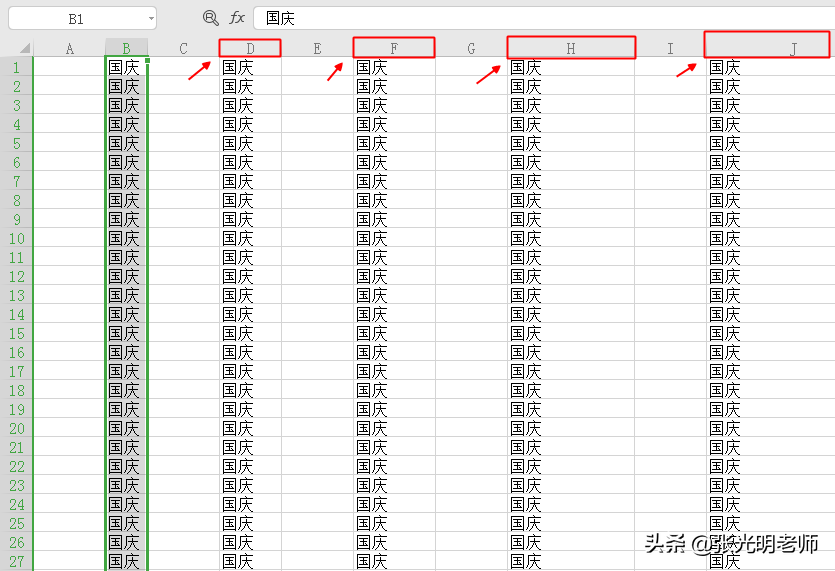Viewport: 835px width, 571px height.
Task: Select row 27 header
Action: tap(17, 561)
